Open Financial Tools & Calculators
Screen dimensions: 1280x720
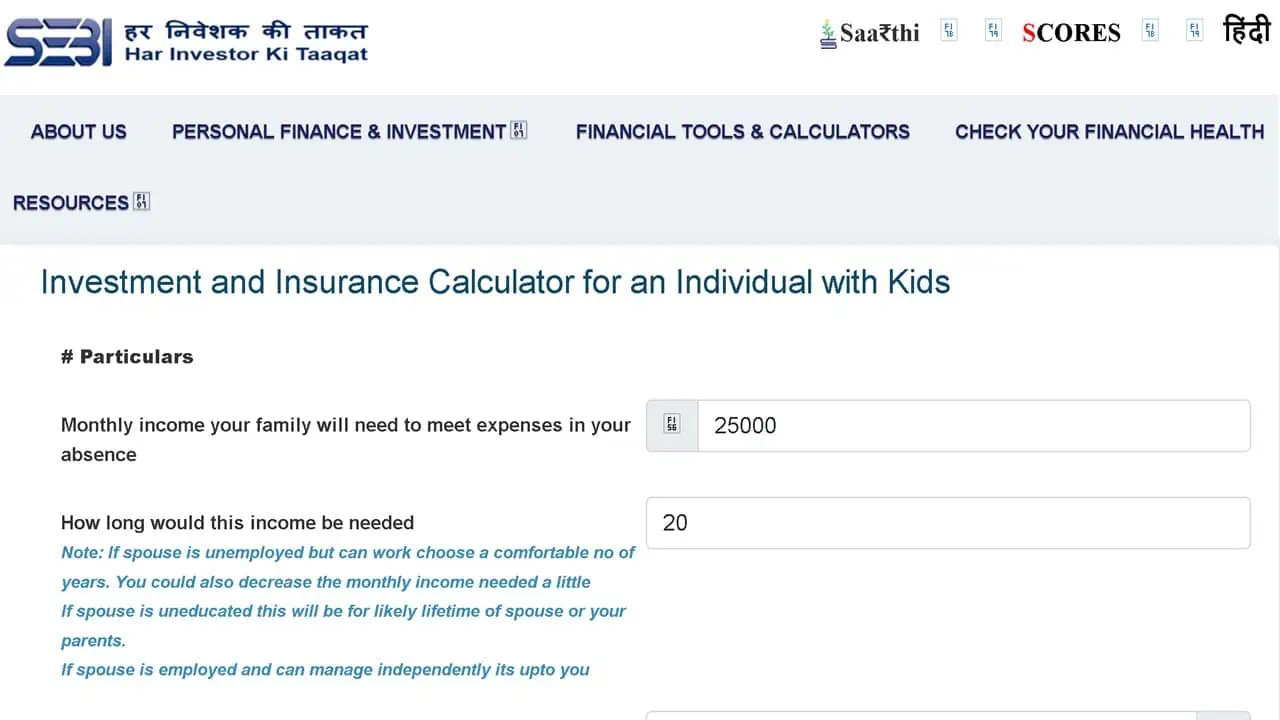(742, 131)
